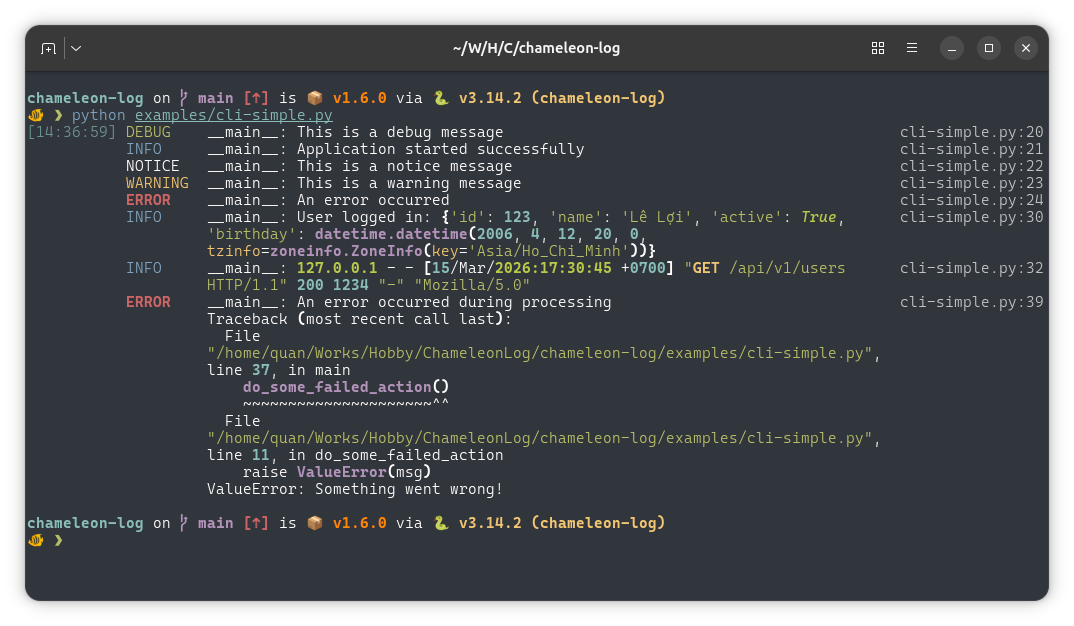1074x626 pixels.
Task: Click the file path above 'line 11'
Action: click(x=539, y=438)
